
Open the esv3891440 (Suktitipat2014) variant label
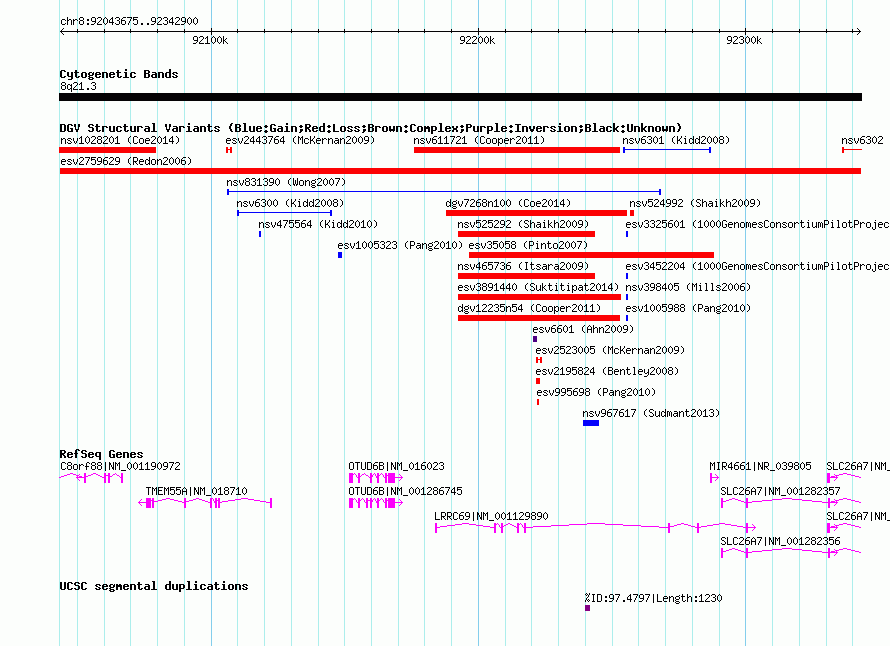pos(538,287)
